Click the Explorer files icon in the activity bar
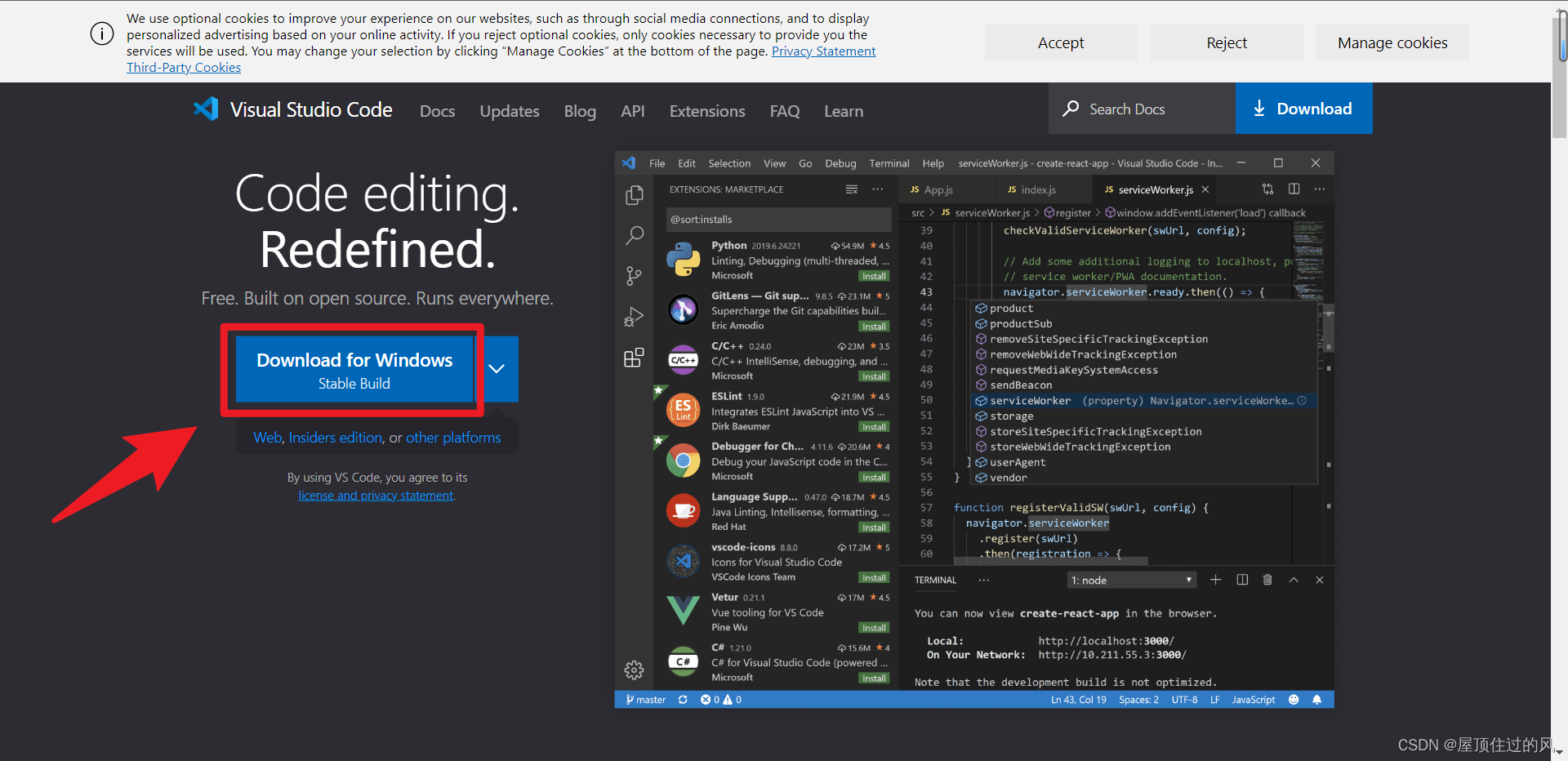 [x=634, y=195]
